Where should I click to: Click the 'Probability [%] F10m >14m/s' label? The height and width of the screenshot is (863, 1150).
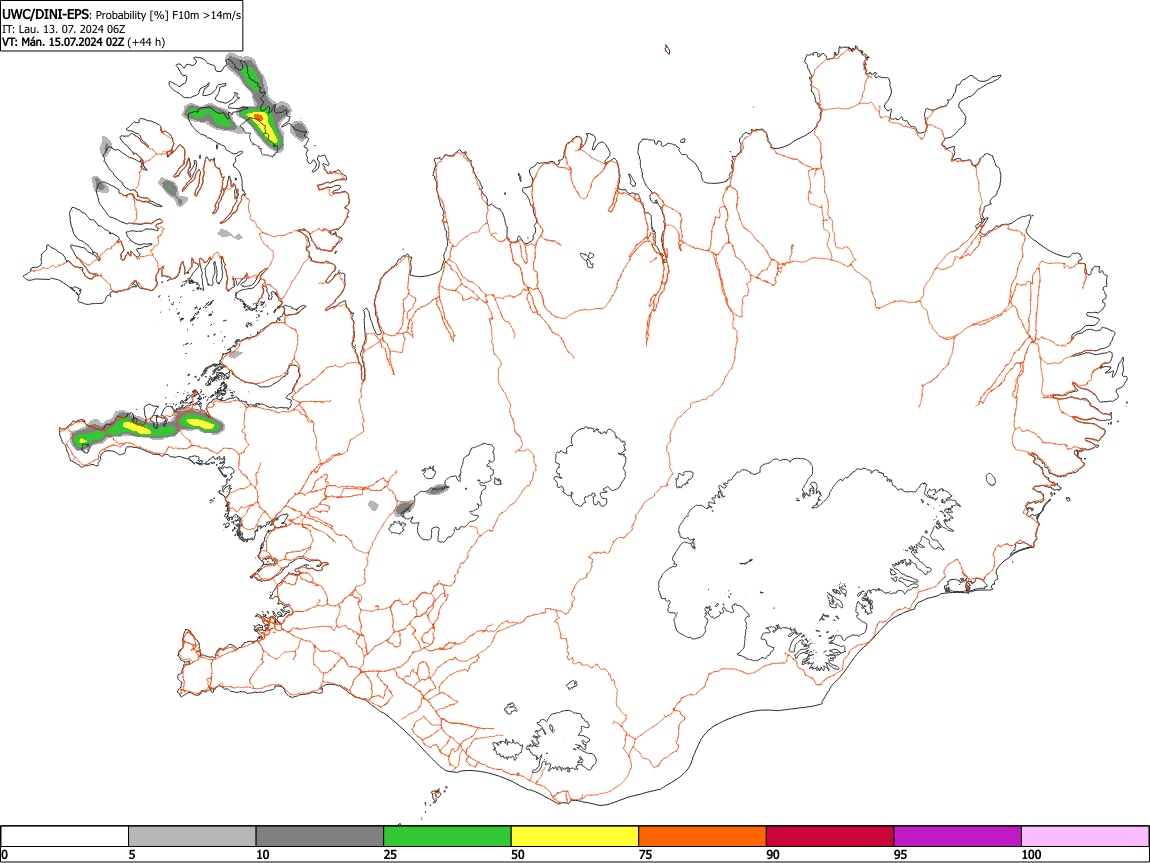[x=169, y=15]
